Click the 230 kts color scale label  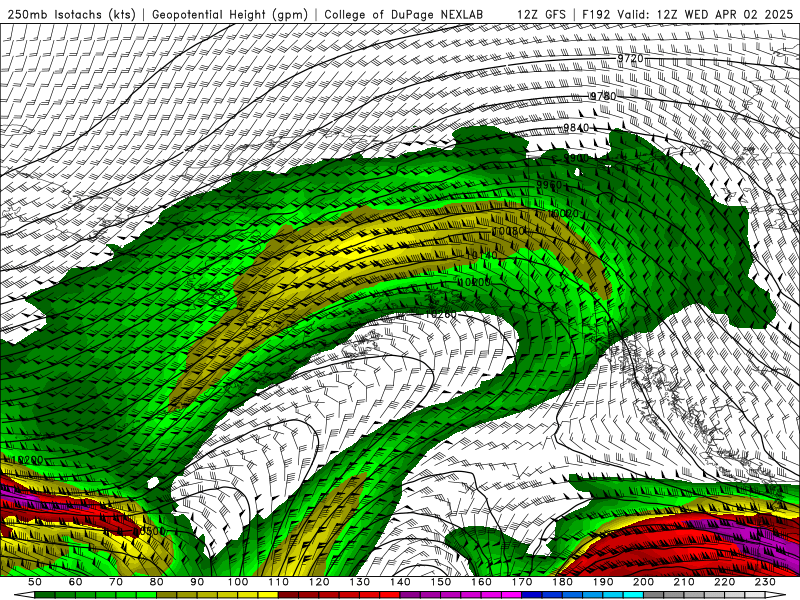tap(766, 582)
